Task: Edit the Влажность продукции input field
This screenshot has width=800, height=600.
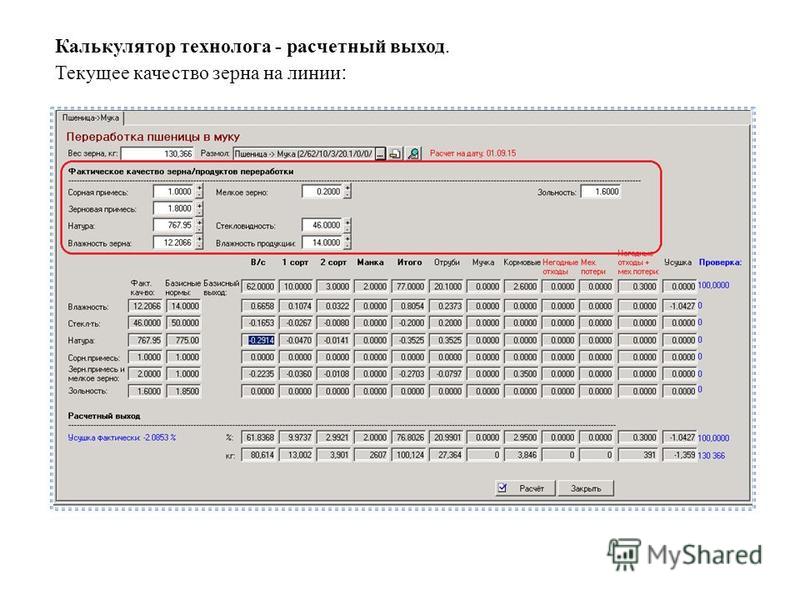Action: click(322, 243)
